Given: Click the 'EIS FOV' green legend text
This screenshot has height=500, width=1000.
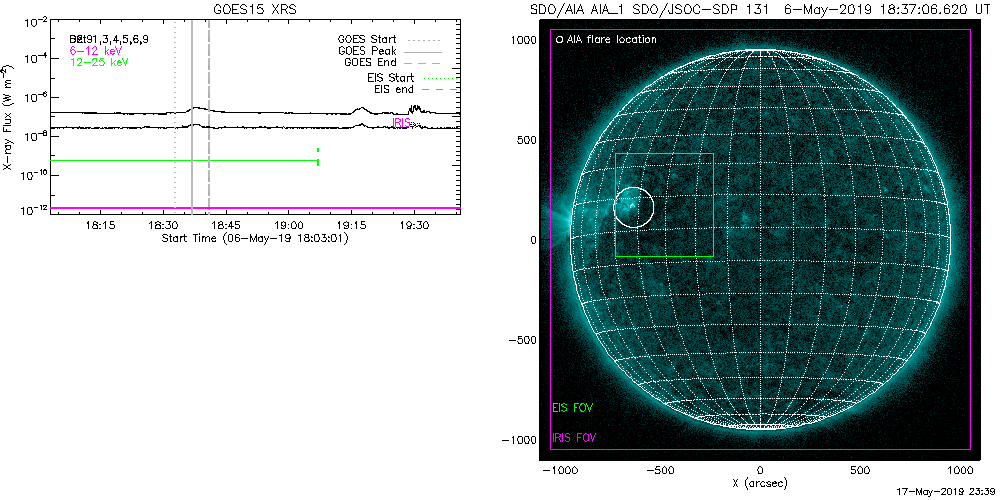Looking at the screenshot, I should [x=574, y=408].
